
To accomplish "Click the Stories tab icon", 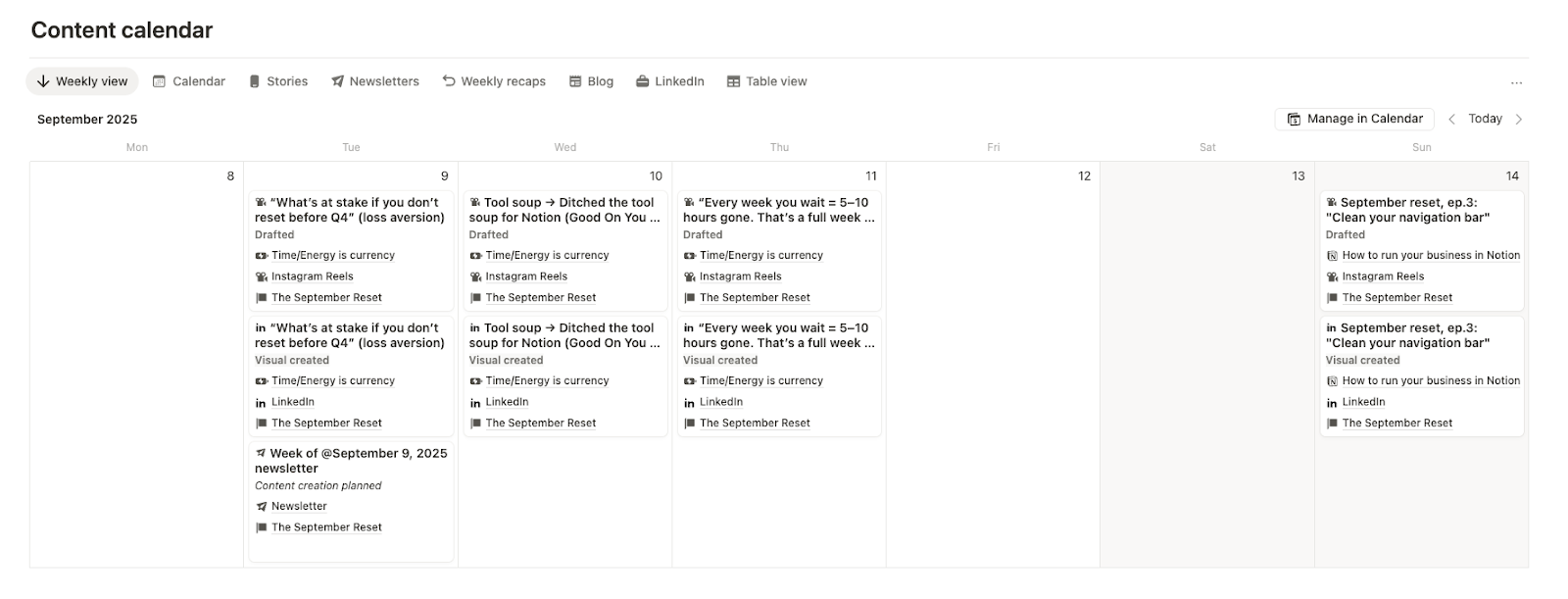I will 255,82.
